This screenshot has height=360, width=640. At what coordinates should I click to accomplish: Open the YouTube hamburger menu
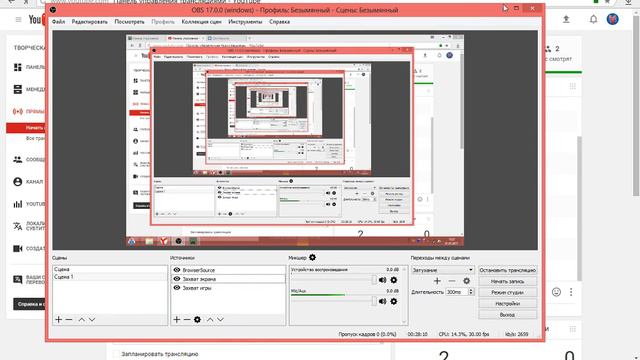18,19
